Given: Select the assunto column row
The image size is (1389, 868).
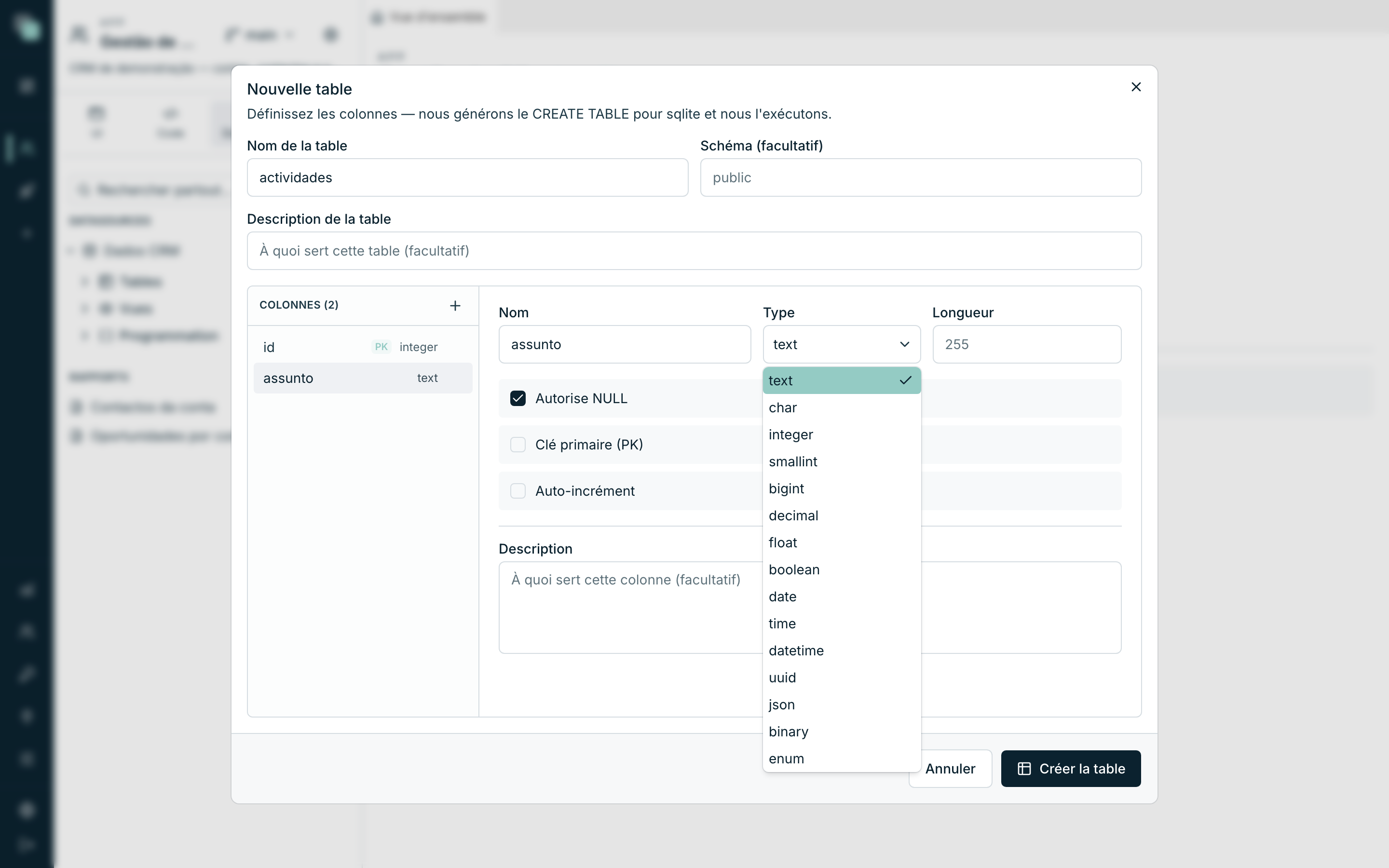Looking at the screenshot, I should (363, 378).
